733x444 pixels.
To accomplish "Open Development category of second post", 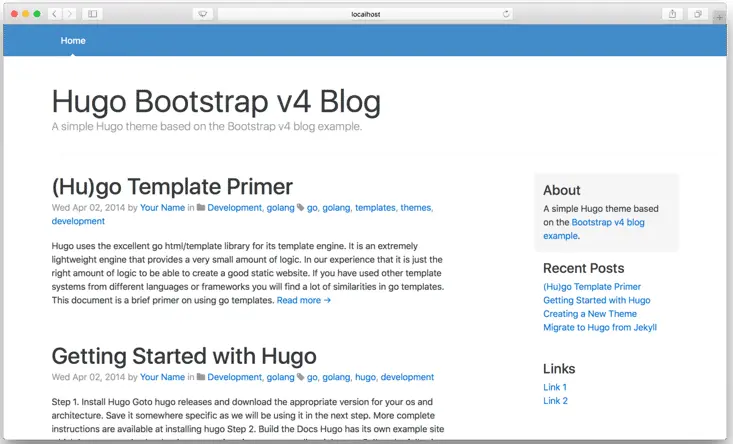I will click(x=235, y=377).
